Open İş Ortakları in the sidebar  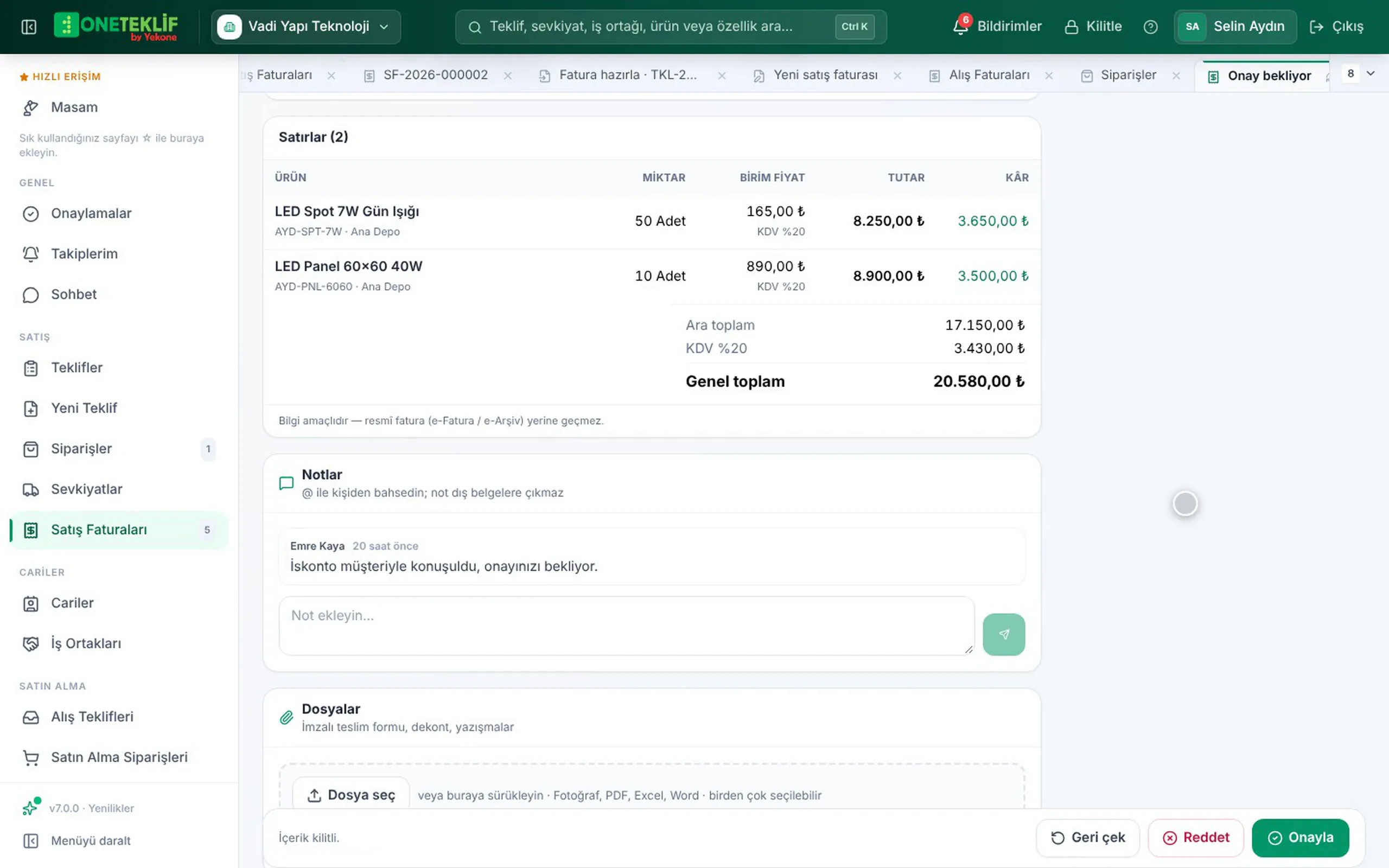click(x=119, y=643)
